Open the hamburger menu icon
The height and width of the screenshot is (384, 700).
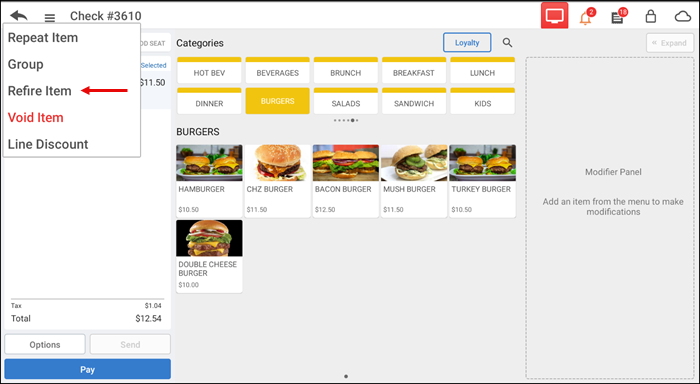click(x=50, y=18)
